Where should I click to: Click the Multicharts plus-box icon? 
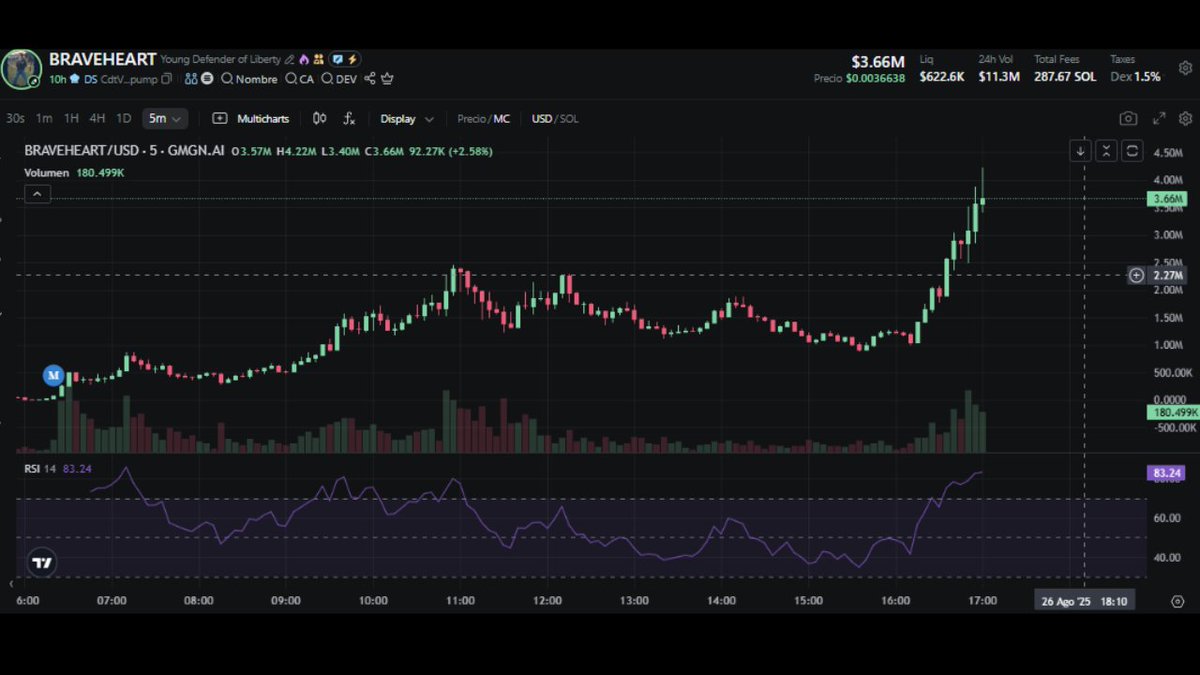(x=220, y=118)
